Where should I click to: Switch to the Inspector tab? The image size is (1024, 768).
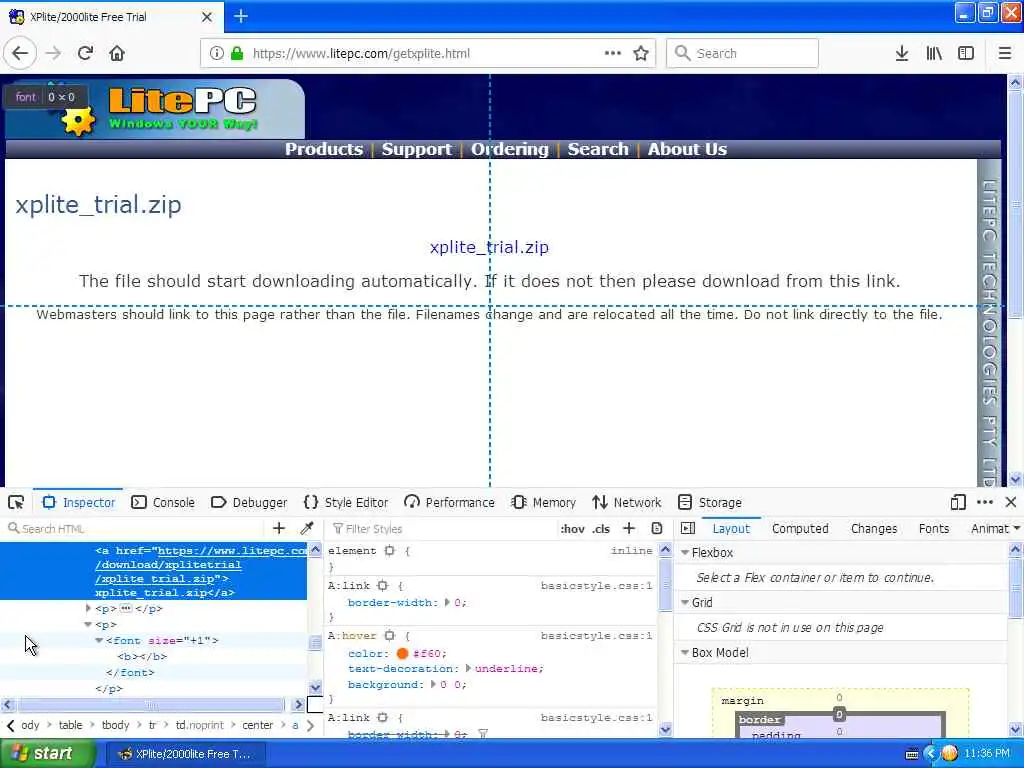point(78,502)
